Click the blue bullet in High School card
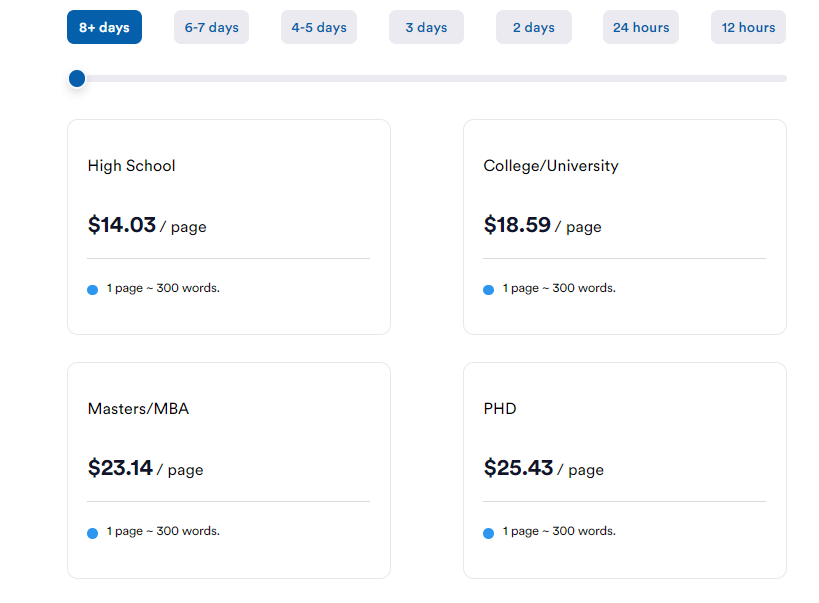Screen dimensions: 819x603 92,290
